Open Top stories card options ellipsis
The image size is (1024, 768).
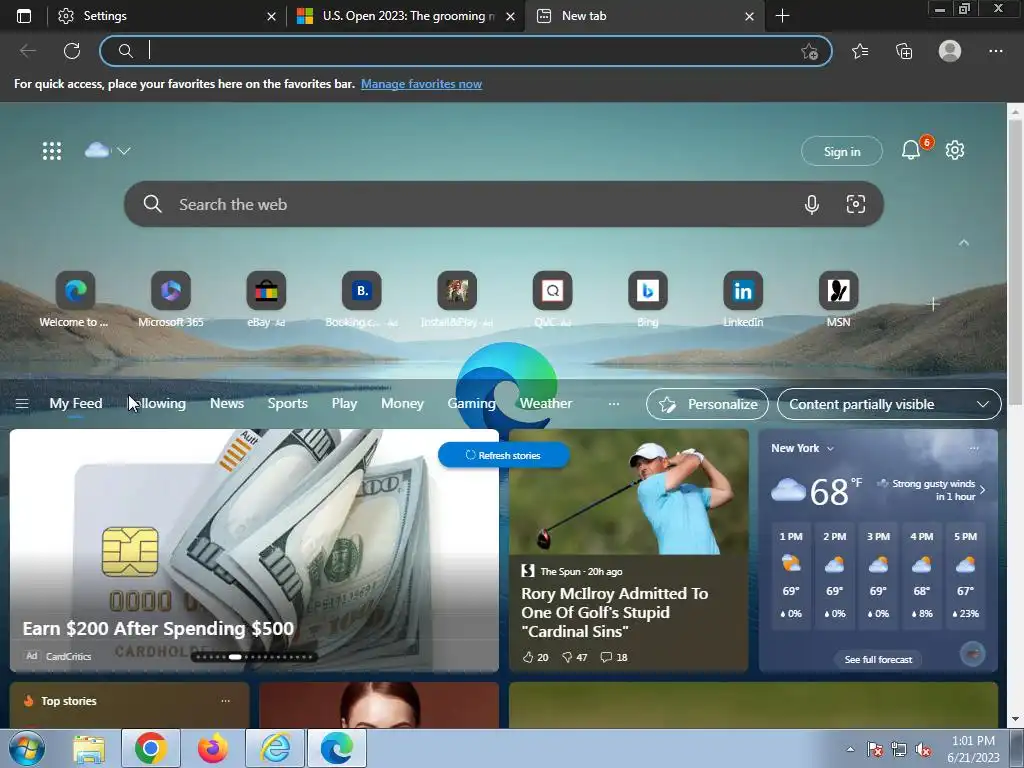(225, 701)
